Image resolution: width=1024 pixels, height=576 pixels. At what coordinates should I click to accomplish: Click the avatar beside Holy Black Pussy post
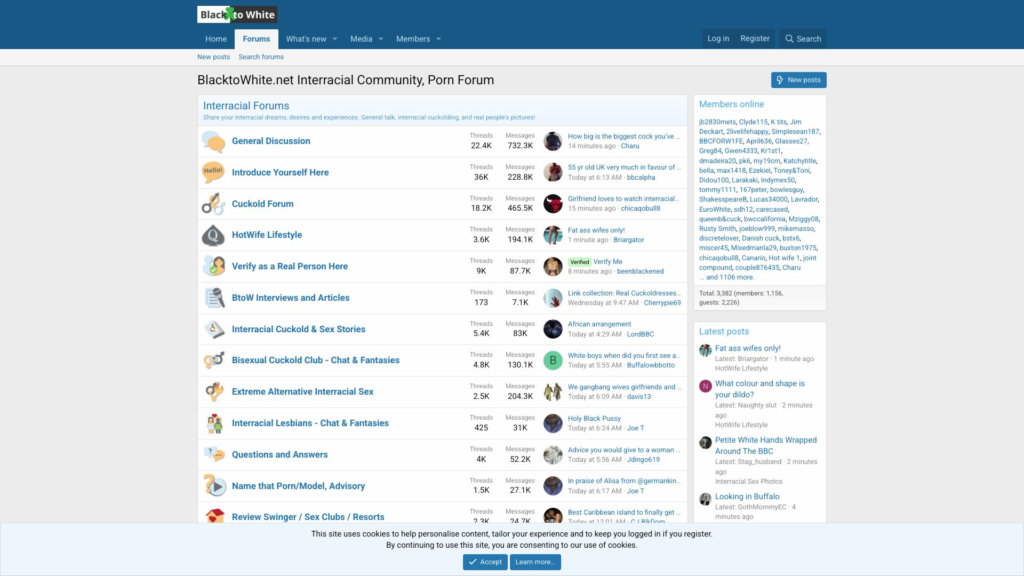tap(552, 423)
